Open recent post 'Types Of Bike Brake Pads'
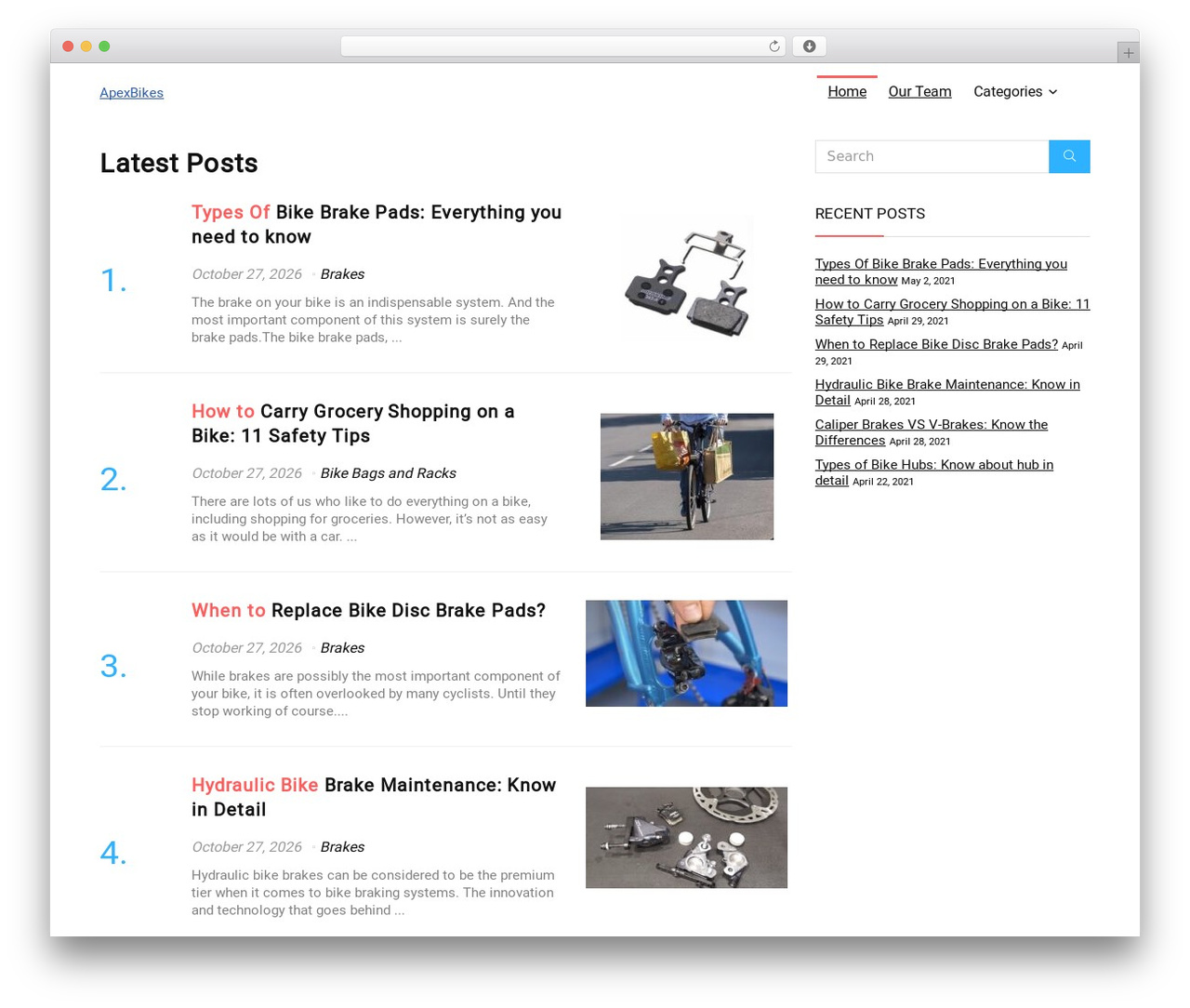The image size is (1190, 1008). 941,272
